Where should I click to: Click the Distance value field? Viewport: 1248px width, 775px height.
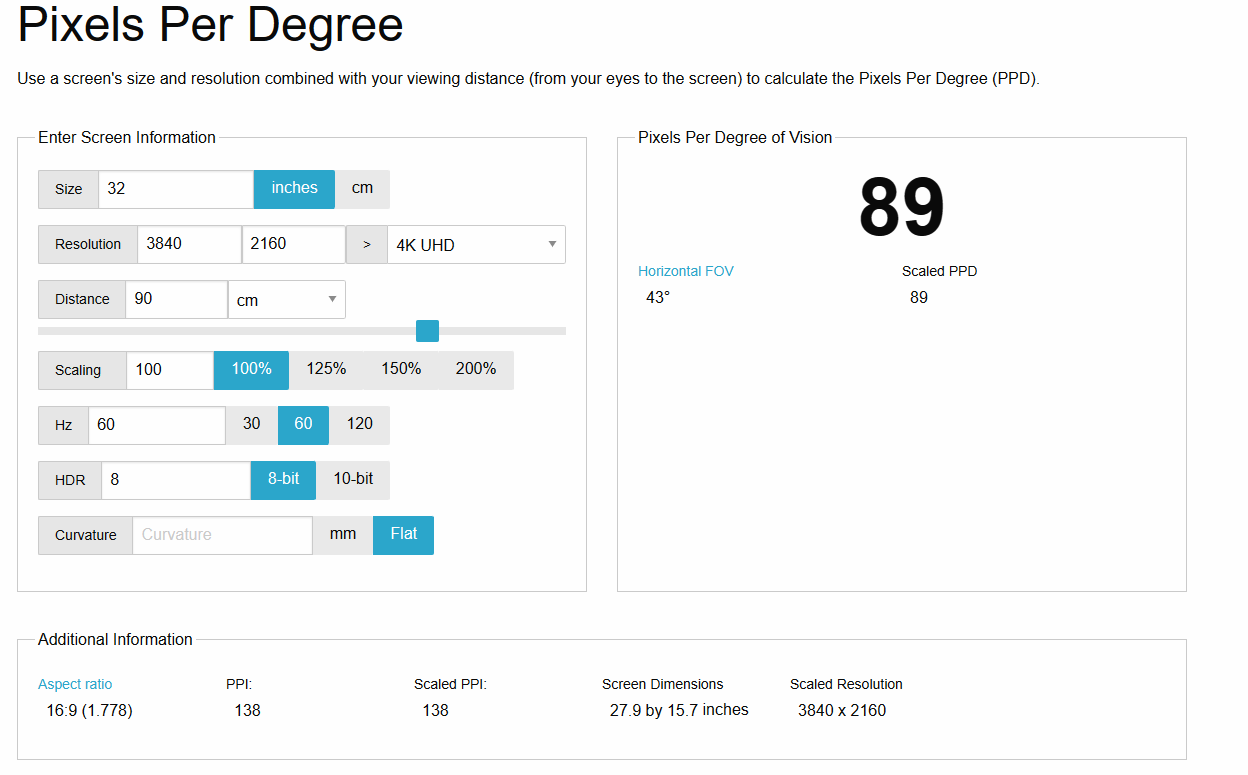177,300
